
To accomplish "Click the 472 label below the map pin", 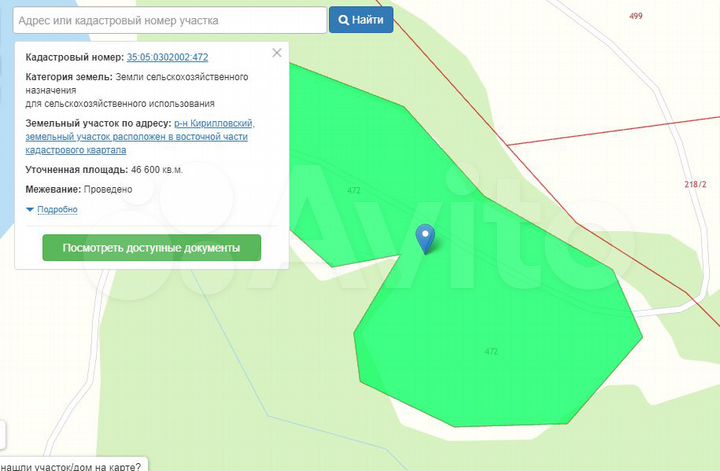I will [490, 352].
